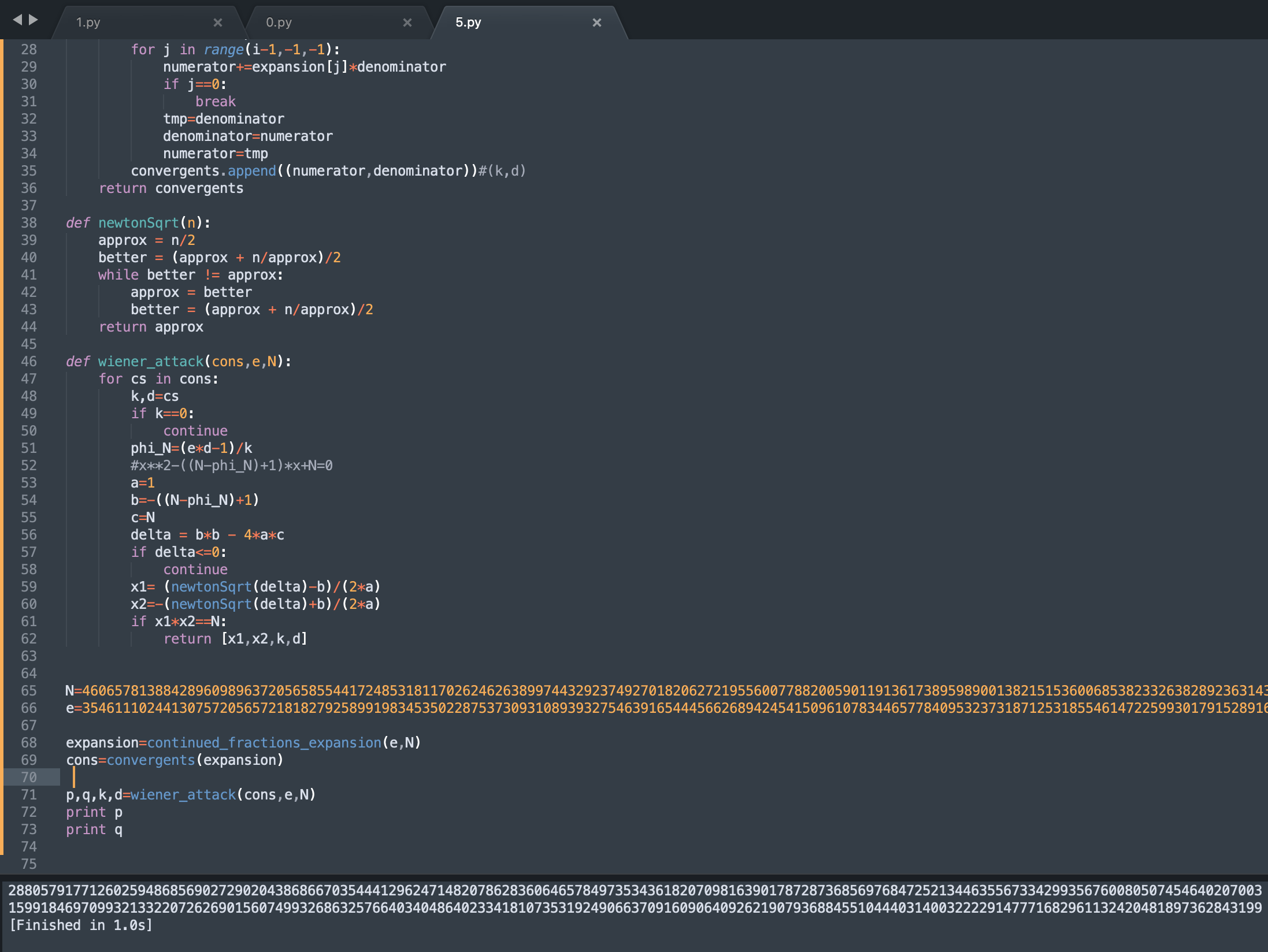The image size is (1268, 952).
Task: Click the 'return convergents' line
Action: pyautogui.click(x=171, y=188)
